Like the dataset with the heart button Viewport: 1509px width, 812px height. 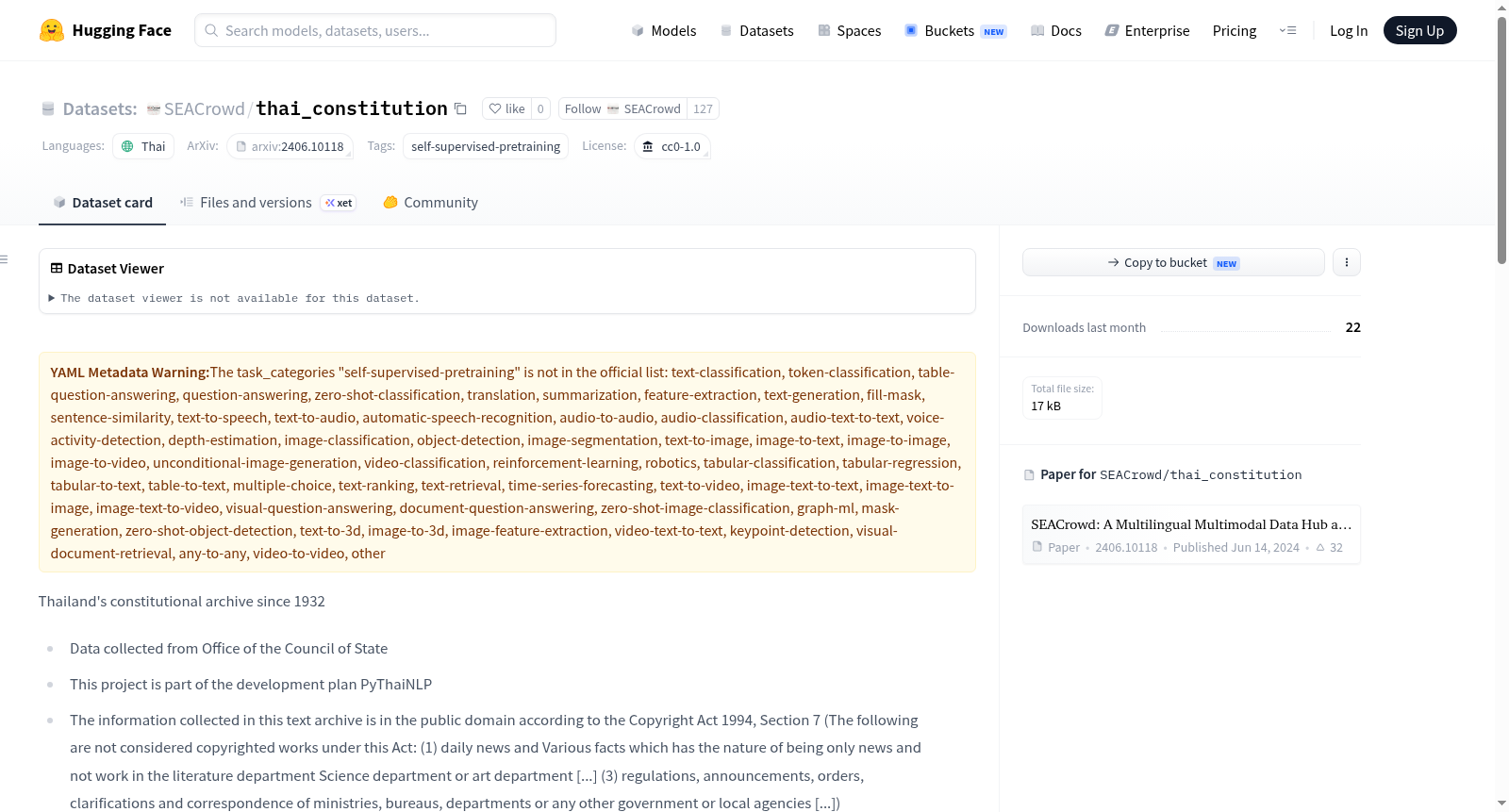point(506,108)
